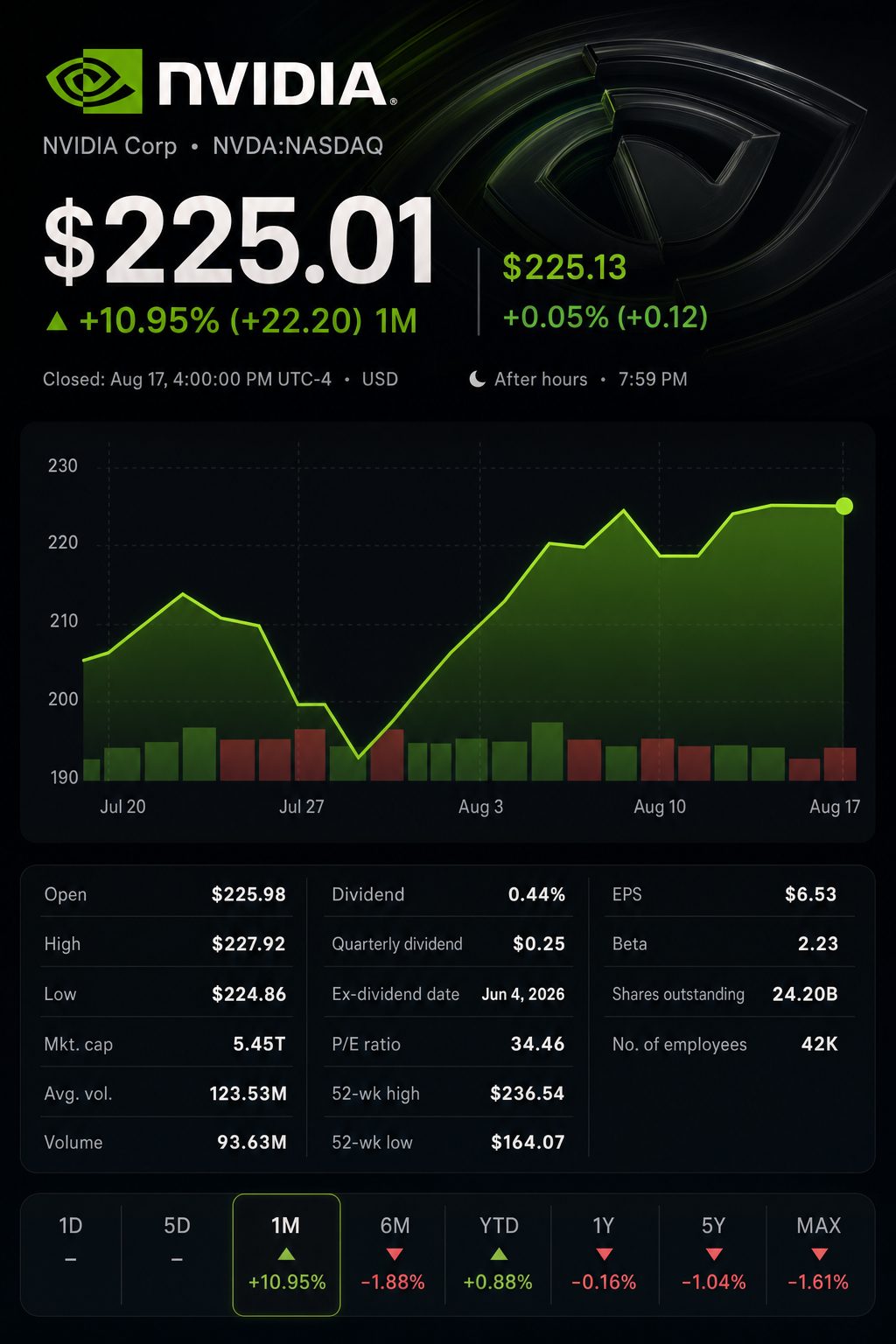The width and height of the screenshot is (896, 1344).
Task: Click the Avg. vol. value 123.53M
Action: 248,1094
